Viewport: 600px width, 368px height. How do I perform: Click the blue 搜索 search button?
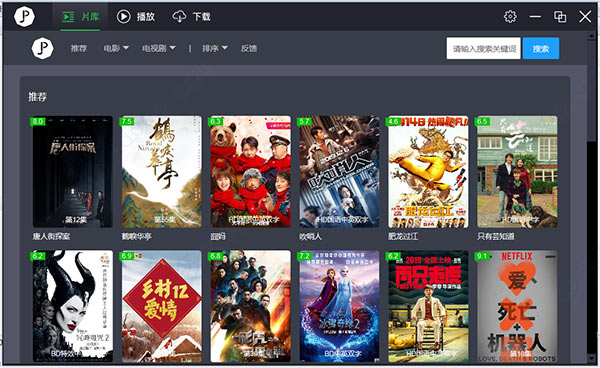coord(541,49)
